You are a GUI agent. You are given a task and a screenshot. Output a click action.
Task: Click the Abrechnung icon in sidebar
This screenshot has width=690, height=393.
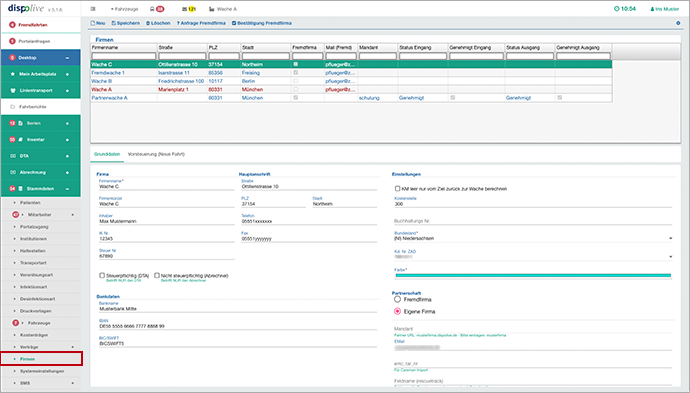[x=13, y=172]
